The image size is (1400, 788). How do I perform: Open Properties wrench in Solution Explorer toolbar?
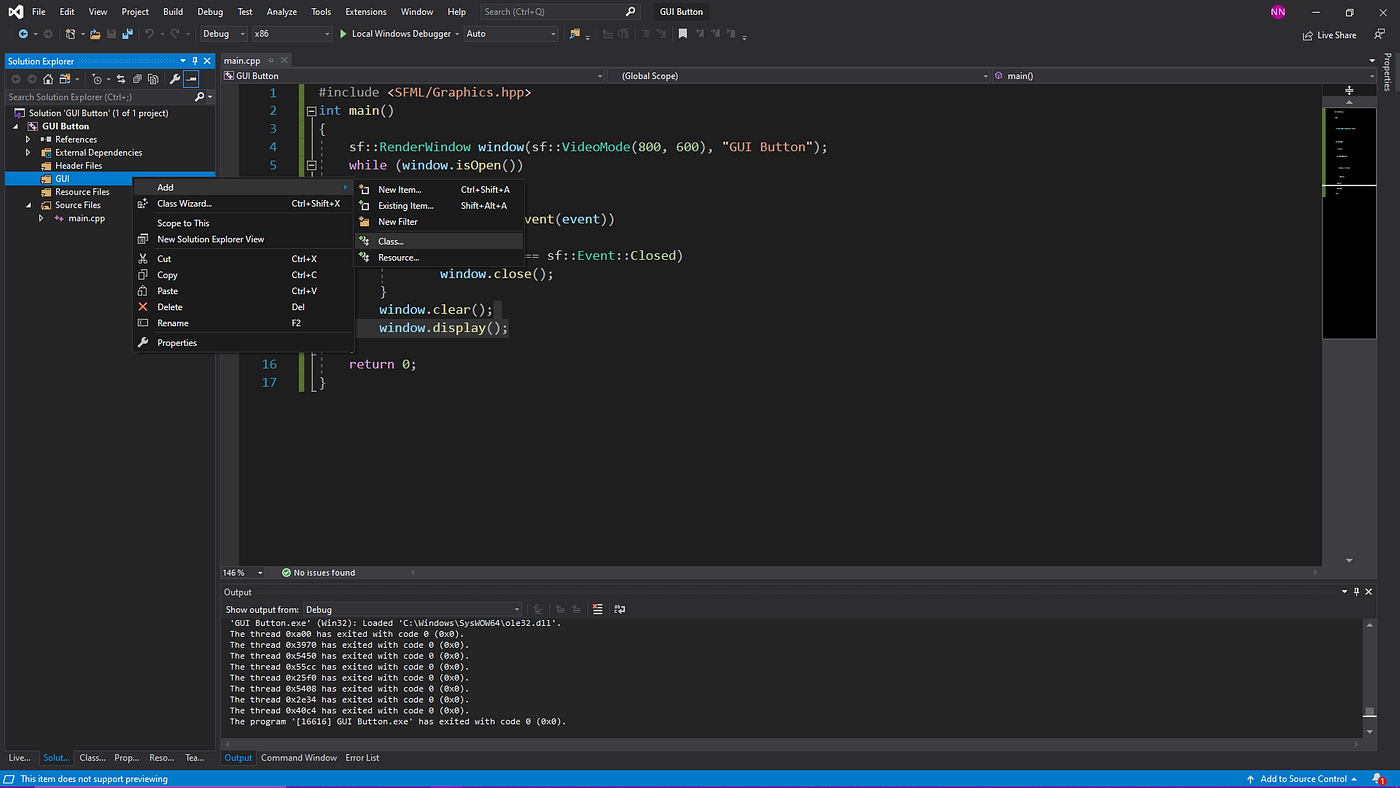175,79
